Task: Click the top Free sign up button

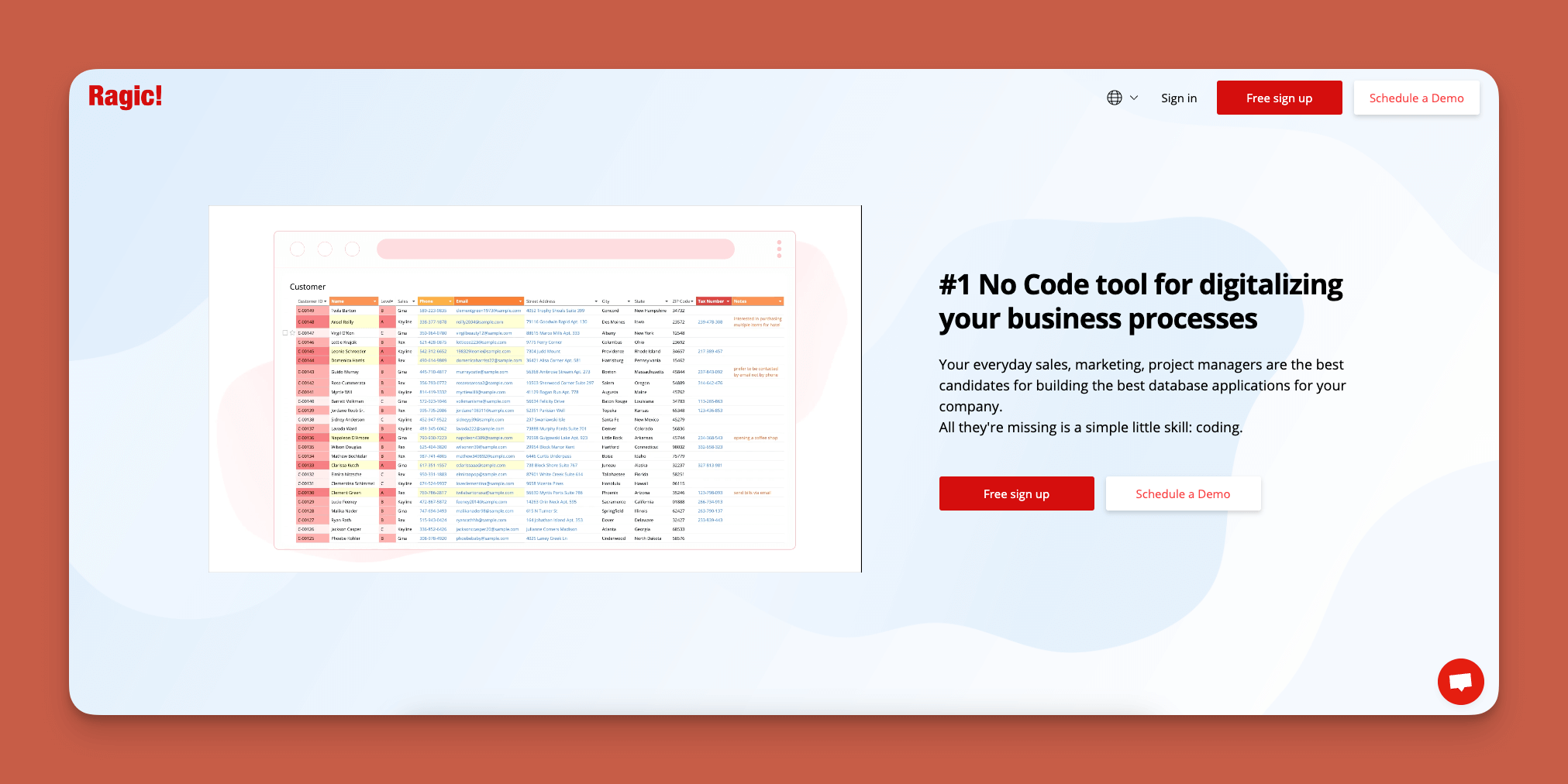Action: coord(1279,97)
